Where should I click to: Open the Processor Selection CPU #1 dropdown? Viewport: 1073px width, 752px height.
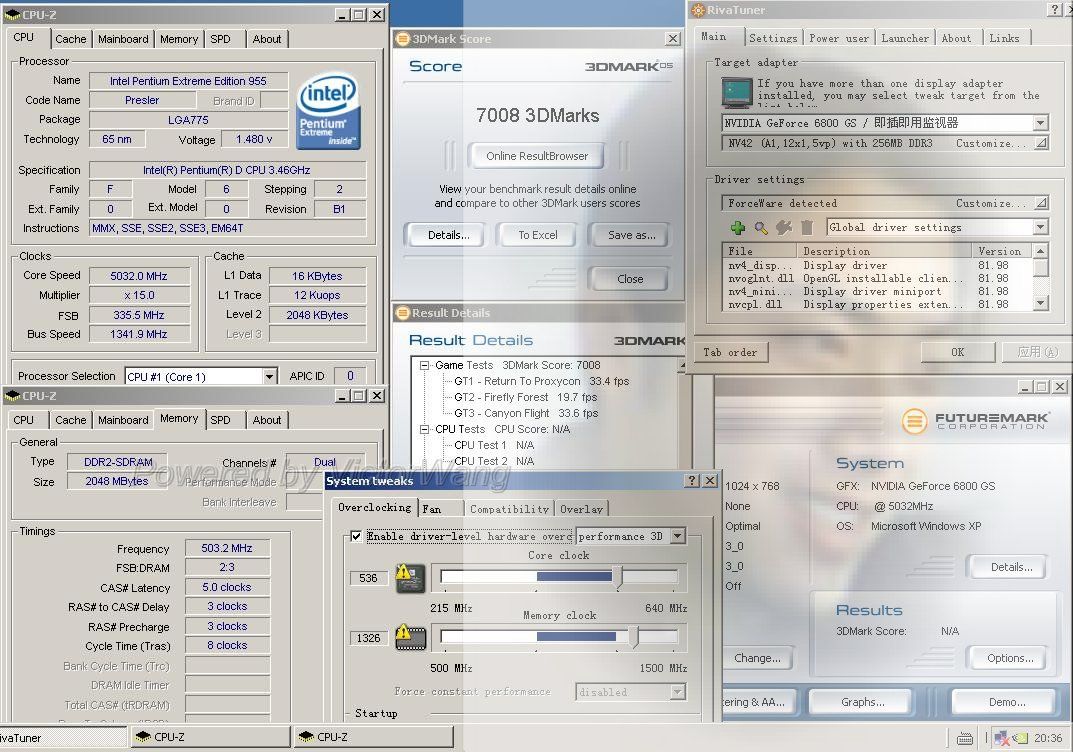point(270,376)
